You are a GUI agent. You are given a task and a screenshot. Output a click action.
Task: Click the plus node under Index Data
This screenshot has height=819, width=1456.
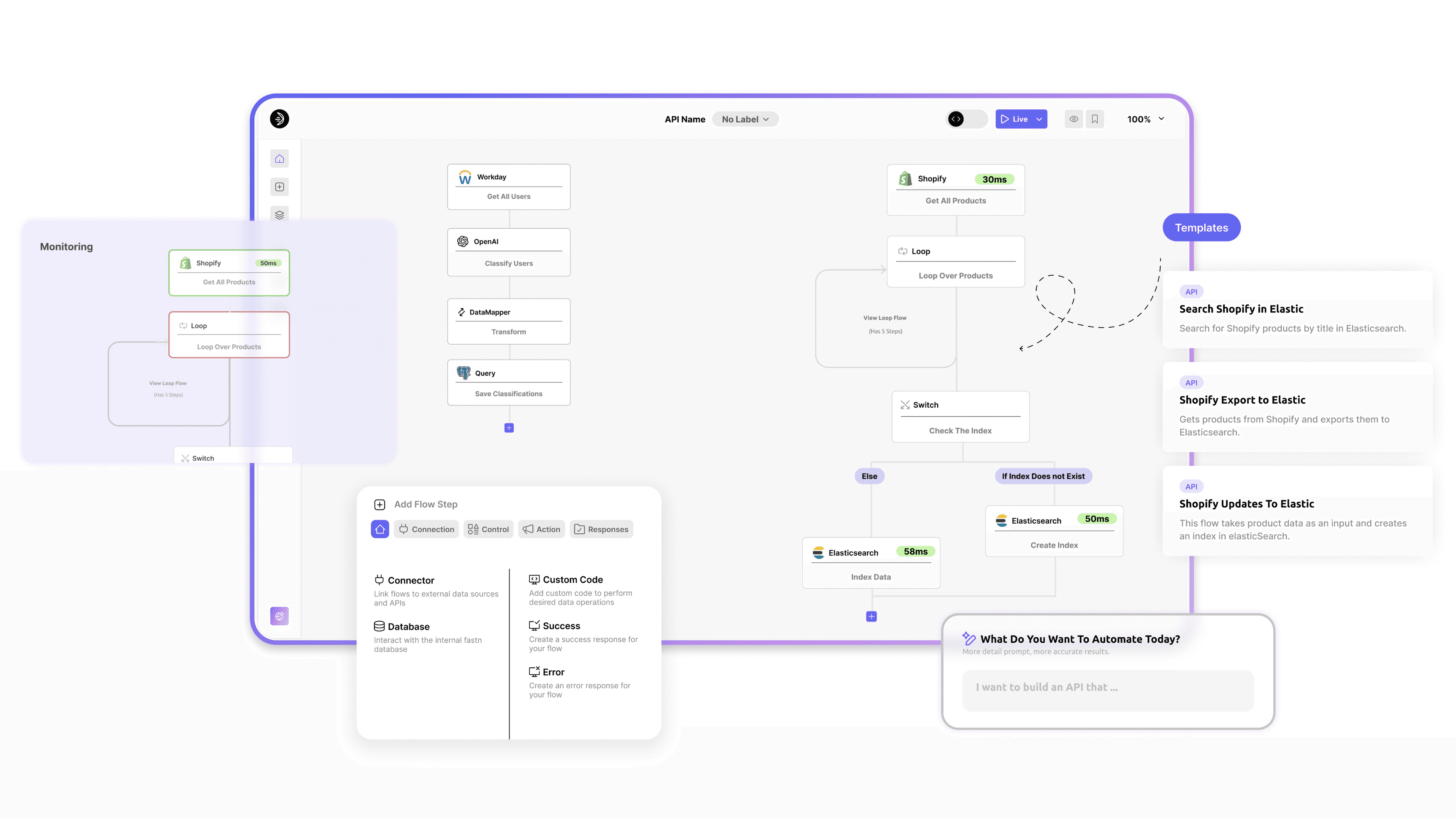coord(872,617)
